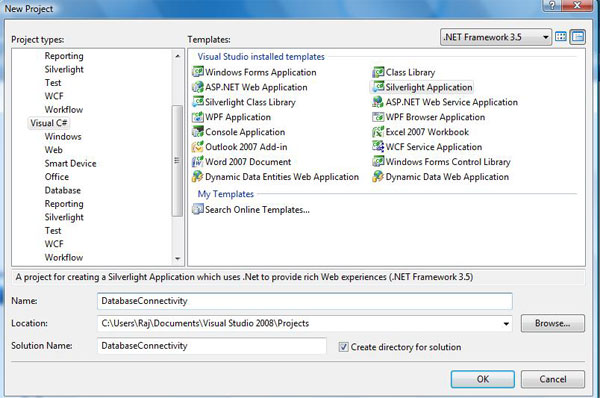Select Reporting under Visual C#
This screenshot has height=398, width=600.
64,204
